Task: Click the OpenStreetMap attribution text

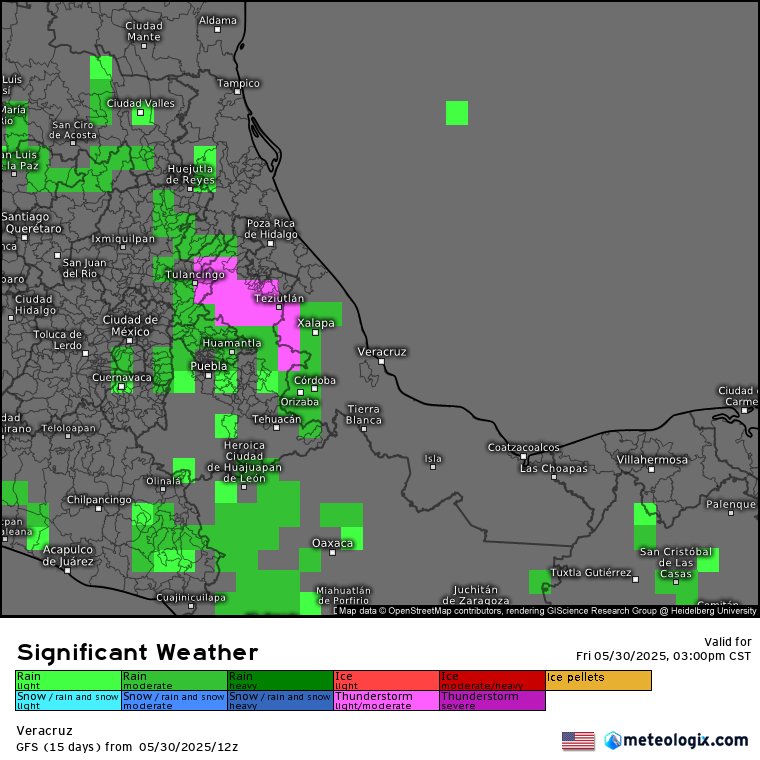Action: pos(547,611)
